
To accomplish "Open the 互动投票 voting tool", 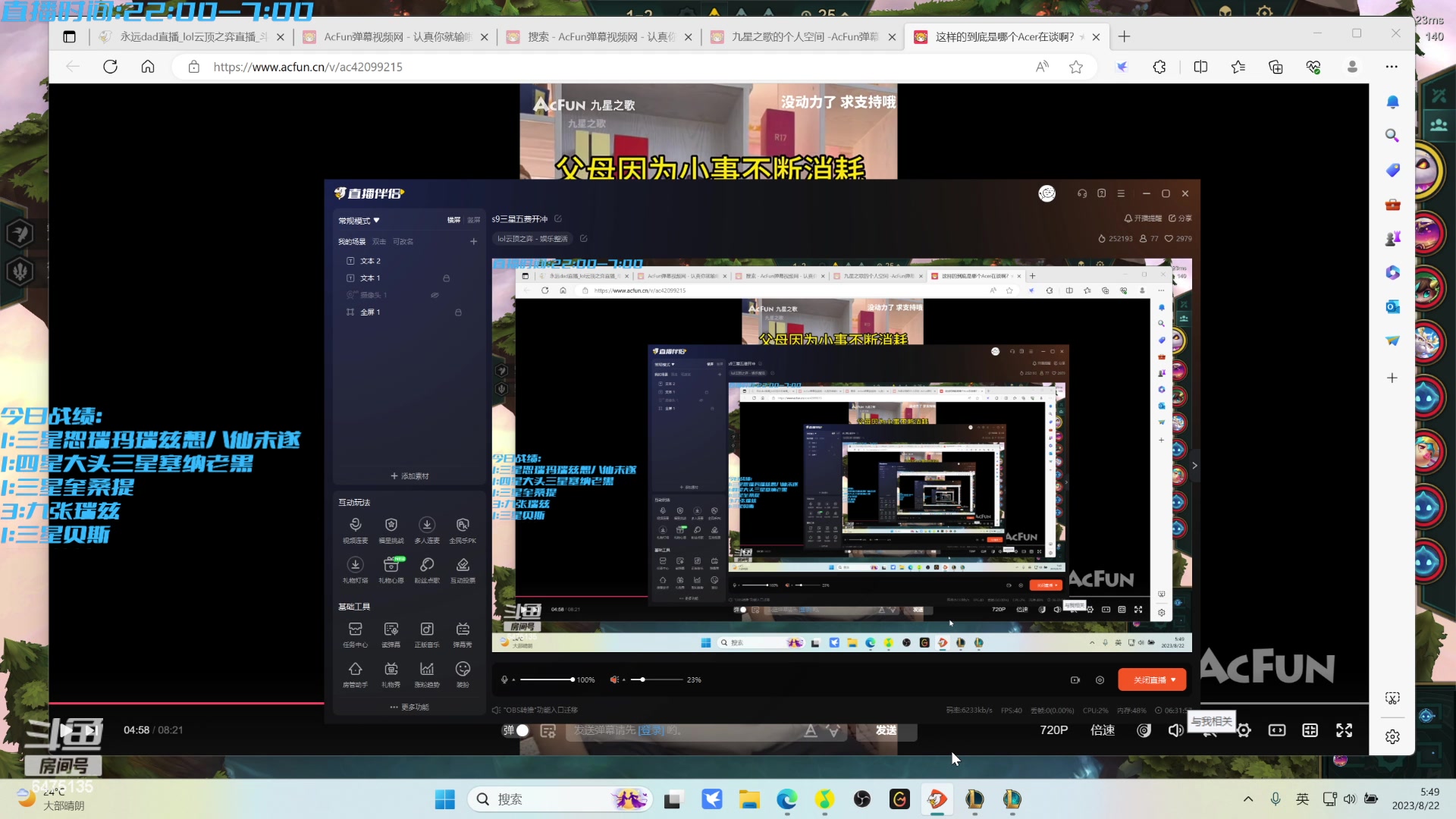I will [x=463, y=570].
